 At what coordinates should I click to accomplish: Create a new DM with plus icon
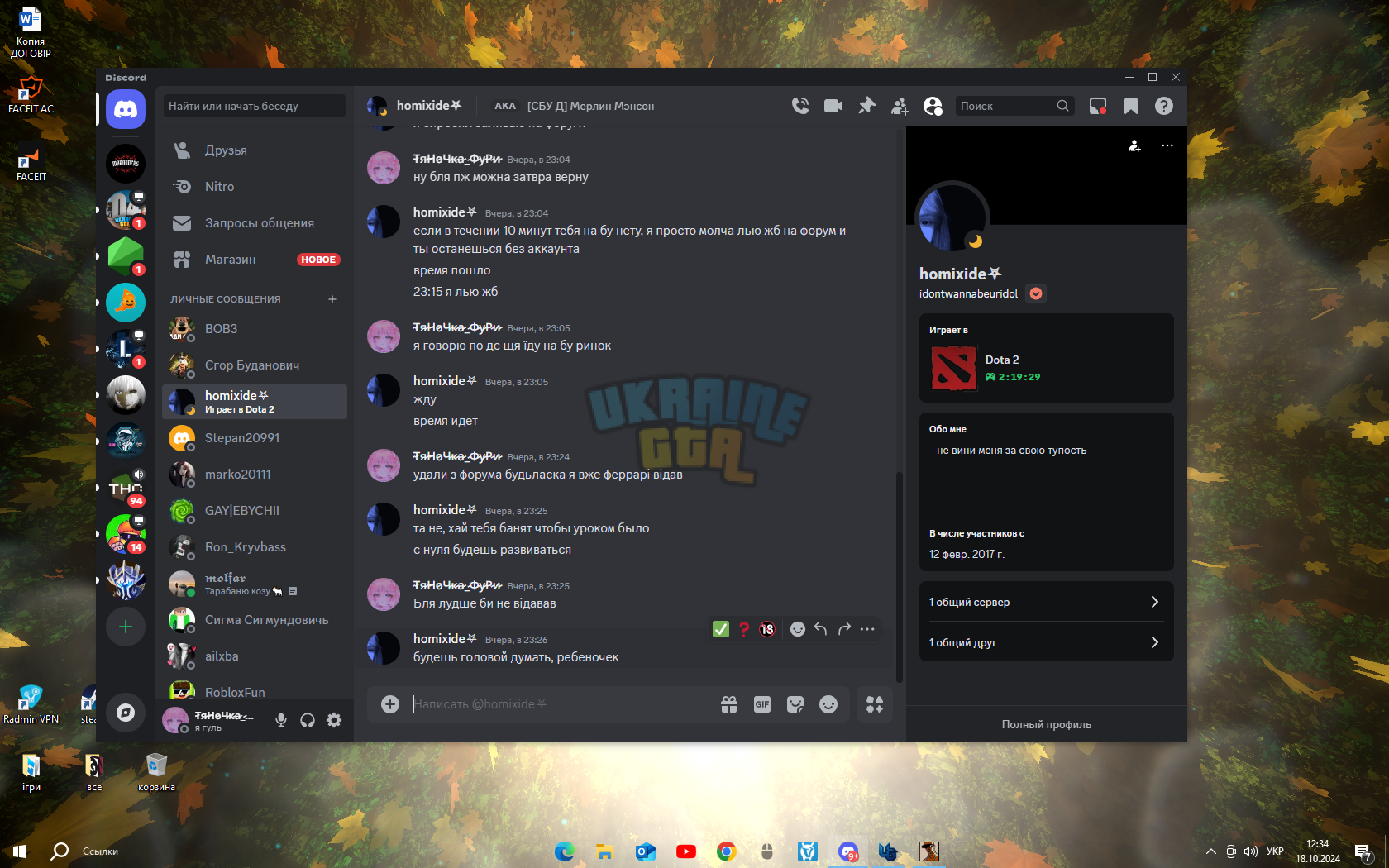click(x=332, y=299)
